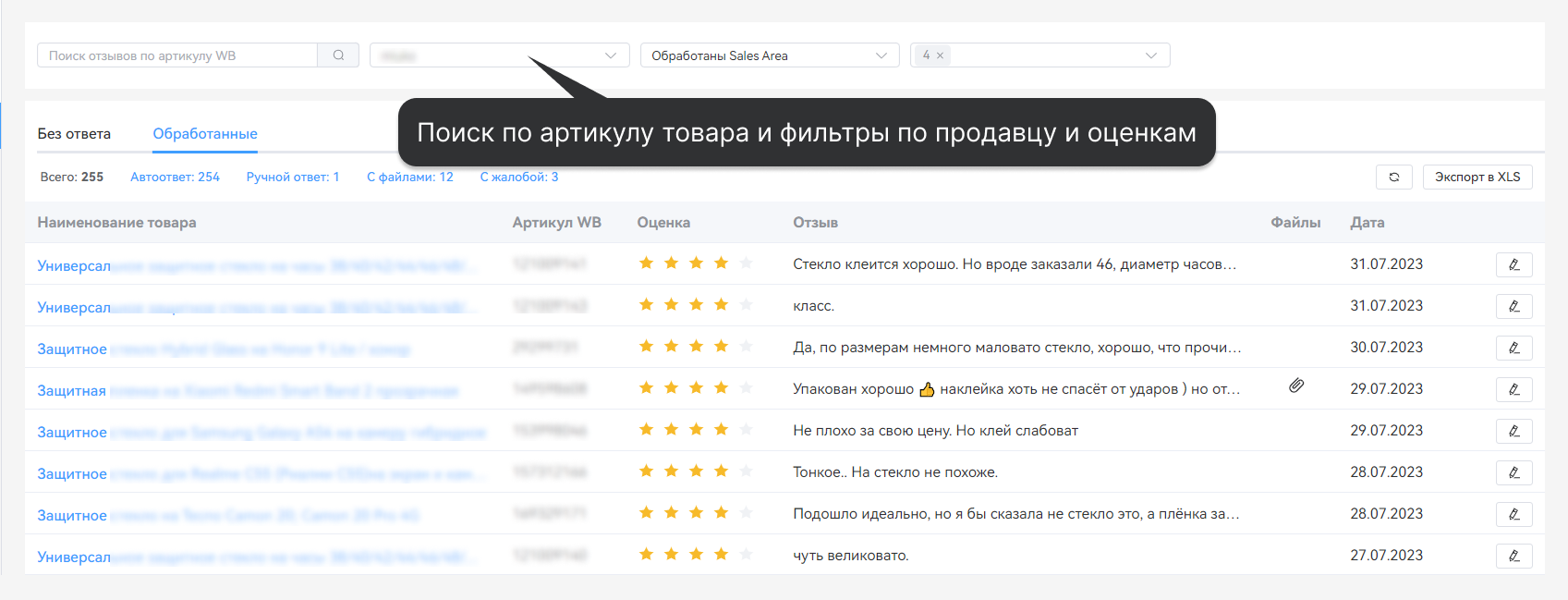Click the search magnifier icon button
The width and height of the screenshot is (1568, 600).
coord(338,55)
